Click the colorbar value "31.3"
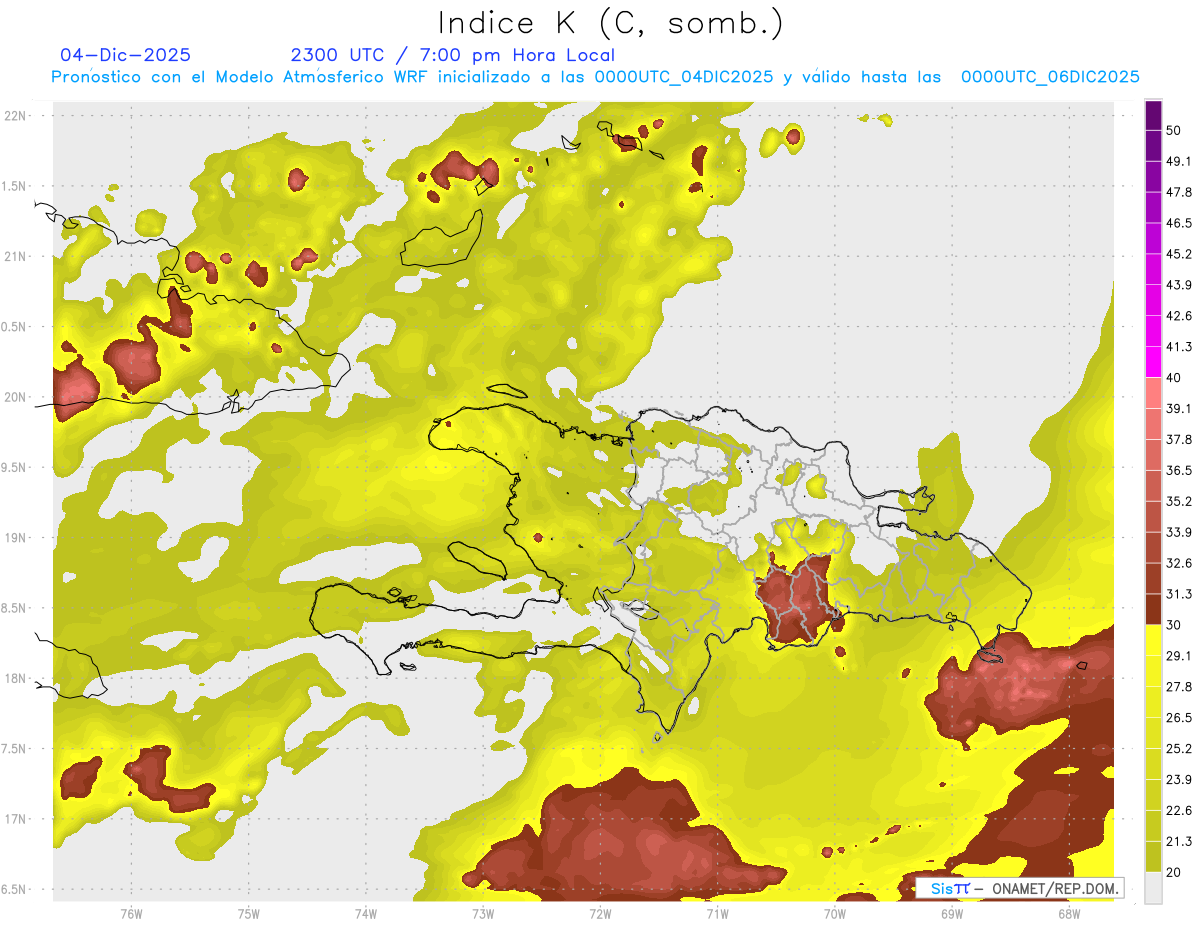The height and width of the screenshot is (927, 1200). 1179,595
